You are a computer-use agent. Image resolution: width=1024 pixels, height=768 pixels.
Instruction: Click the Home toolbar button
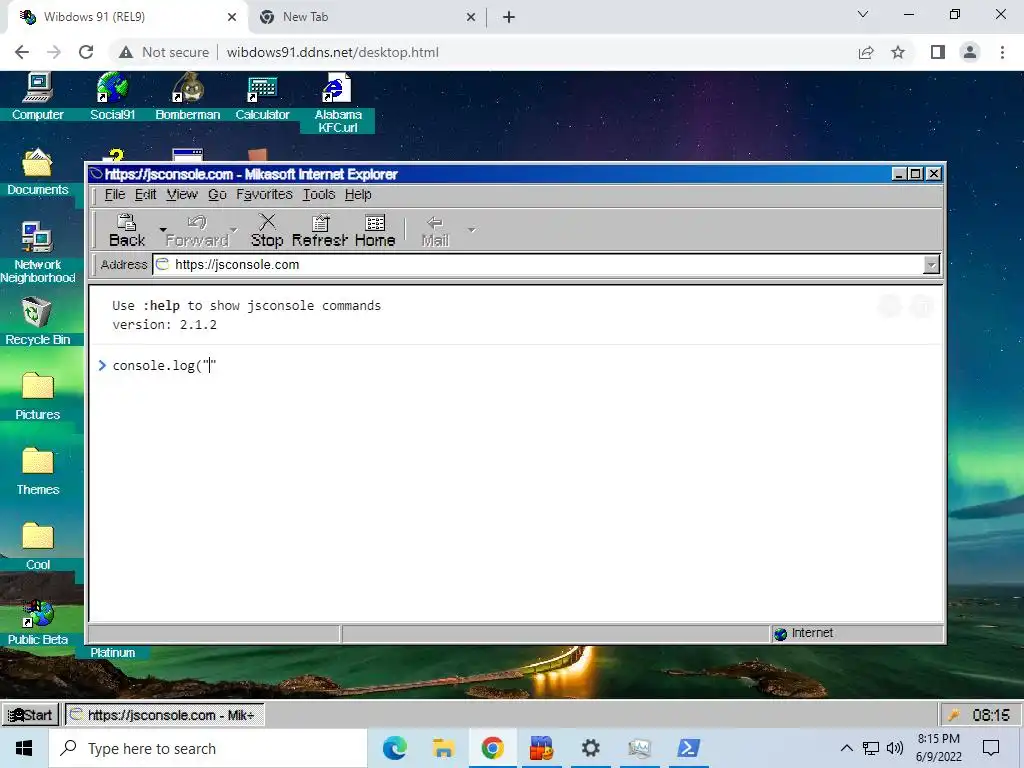pyautogui.click(x=375, y=231)
